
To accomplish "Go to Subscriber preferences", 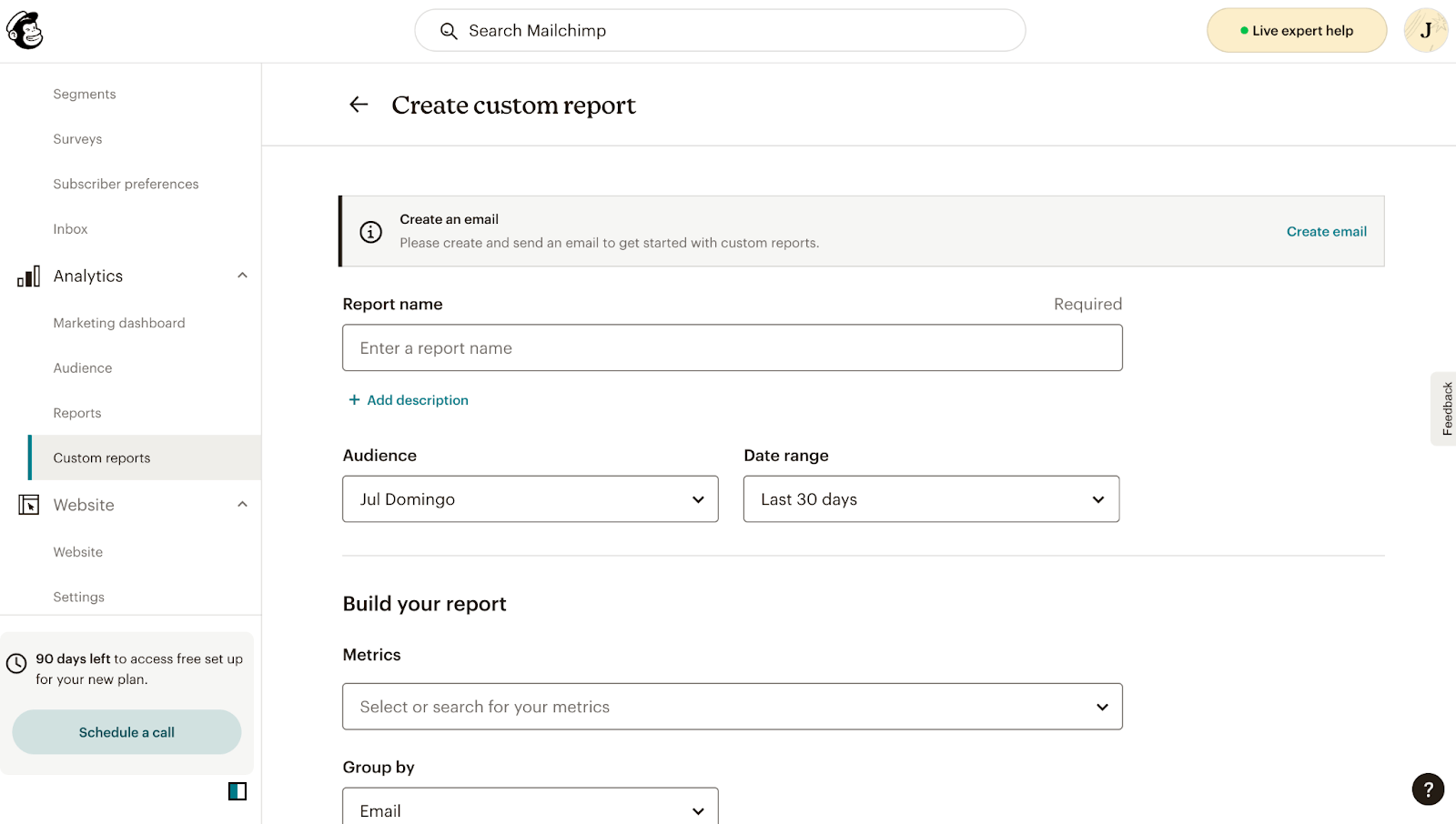I will coord(126,184).
